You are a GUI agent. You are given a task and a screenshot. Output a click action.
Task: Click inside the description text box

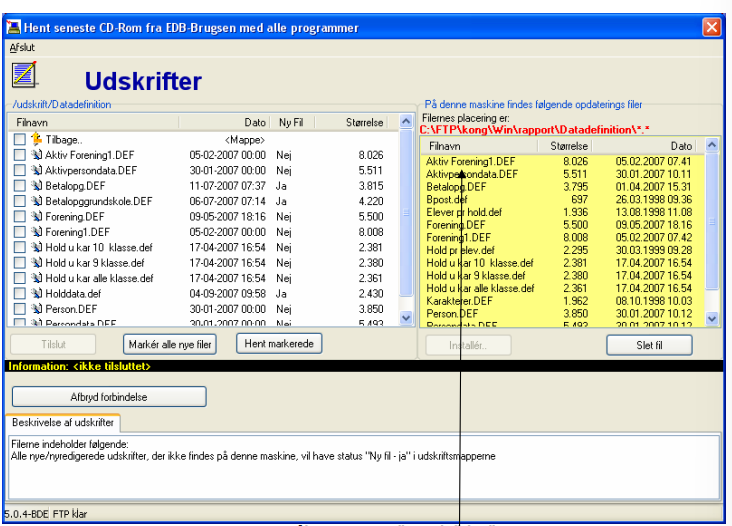pos(364,467)
